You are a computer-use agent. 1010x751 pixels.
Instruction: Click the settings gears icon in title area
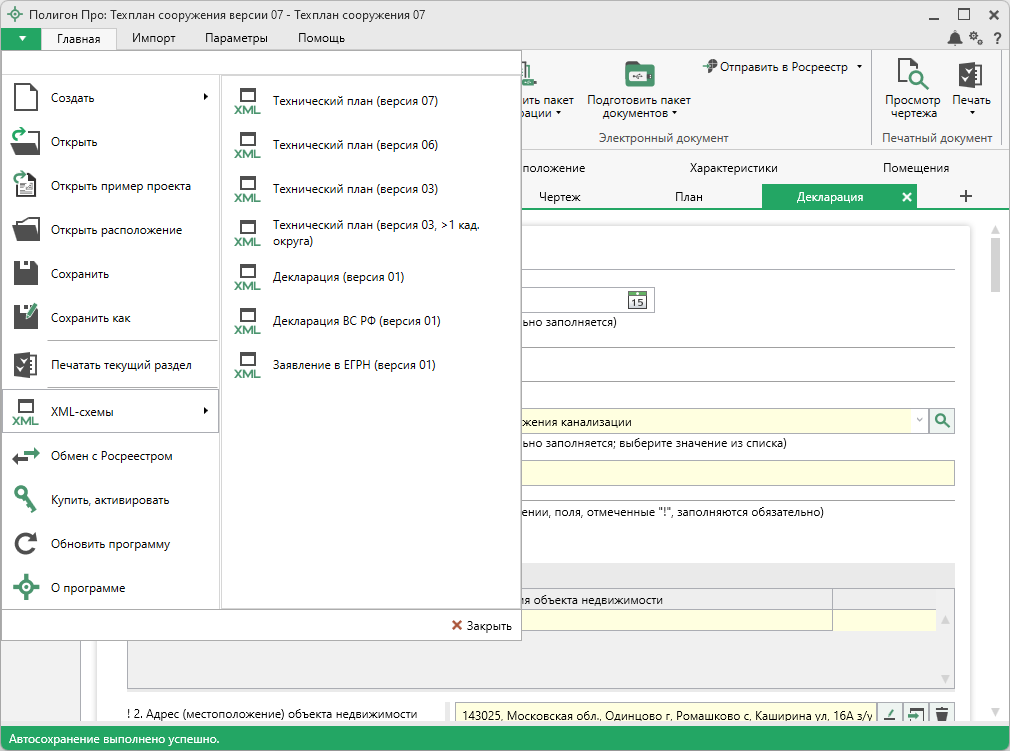[x=975, y=38]
